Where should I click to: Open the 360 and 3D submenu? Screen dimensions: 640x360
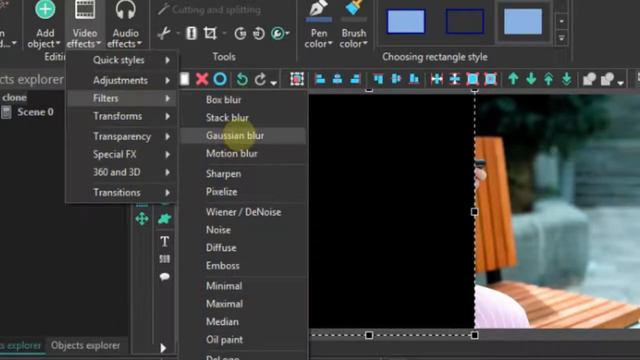click(x=122, y=172)
